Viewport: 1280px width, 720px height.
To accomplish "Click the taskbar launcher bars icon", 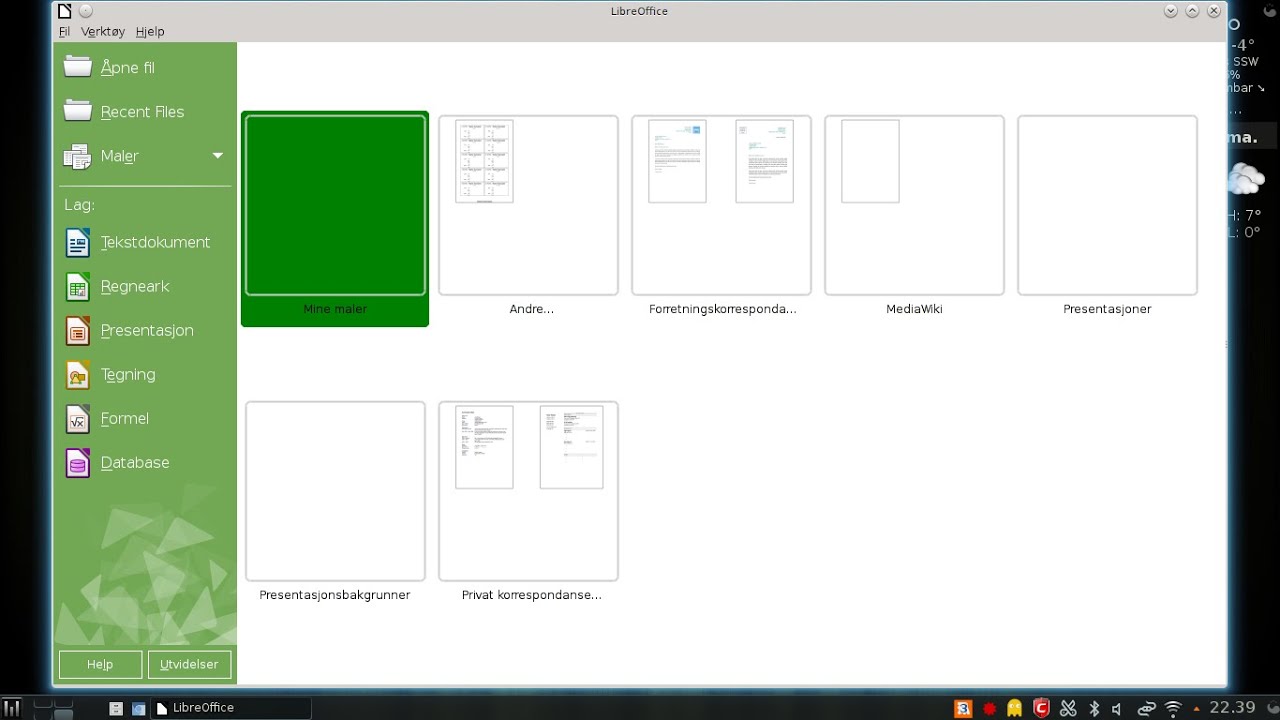I will point(11,708).
